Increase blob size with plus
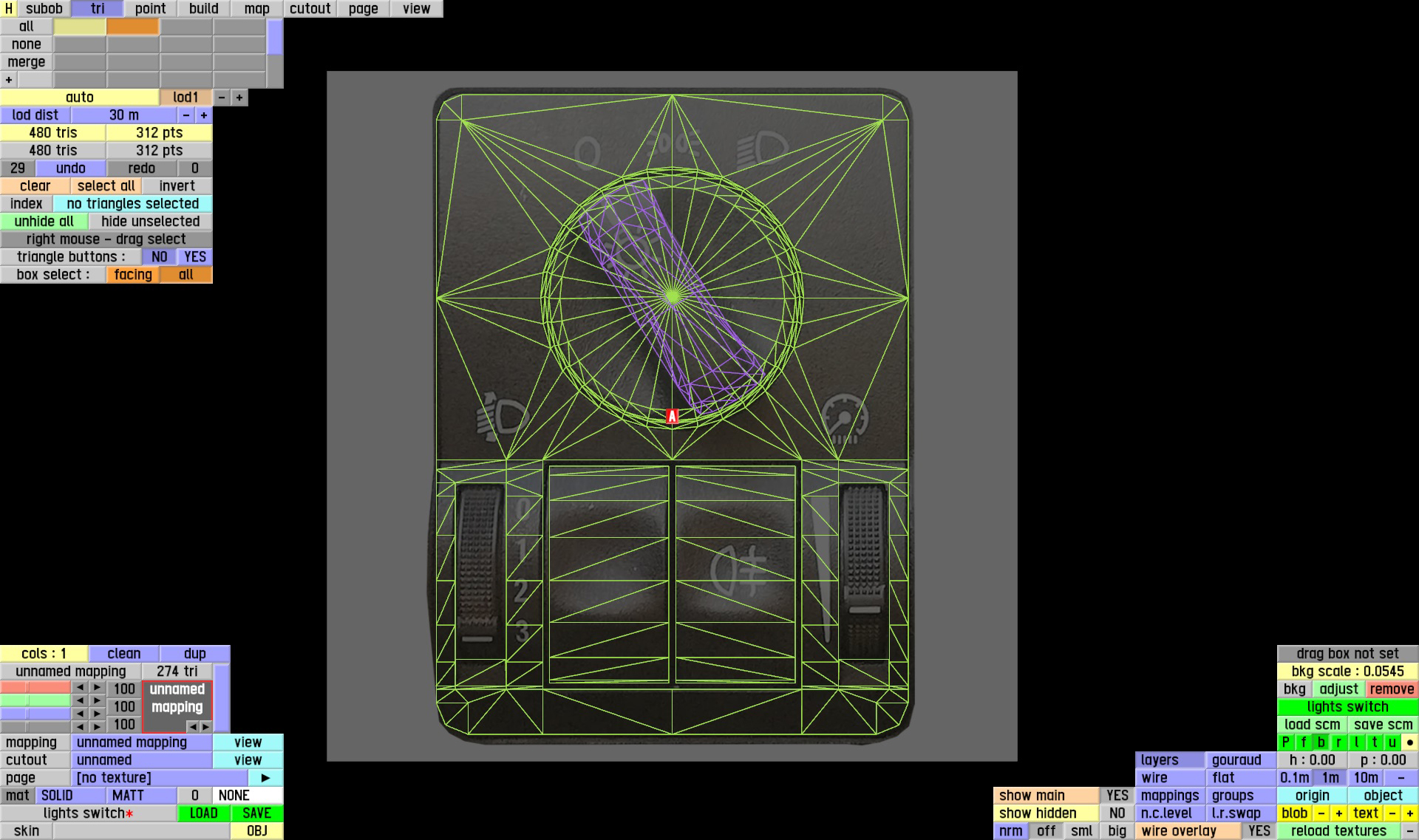Image resolution: width=1419 pixels, height=840 pixels. [1338, 813]
